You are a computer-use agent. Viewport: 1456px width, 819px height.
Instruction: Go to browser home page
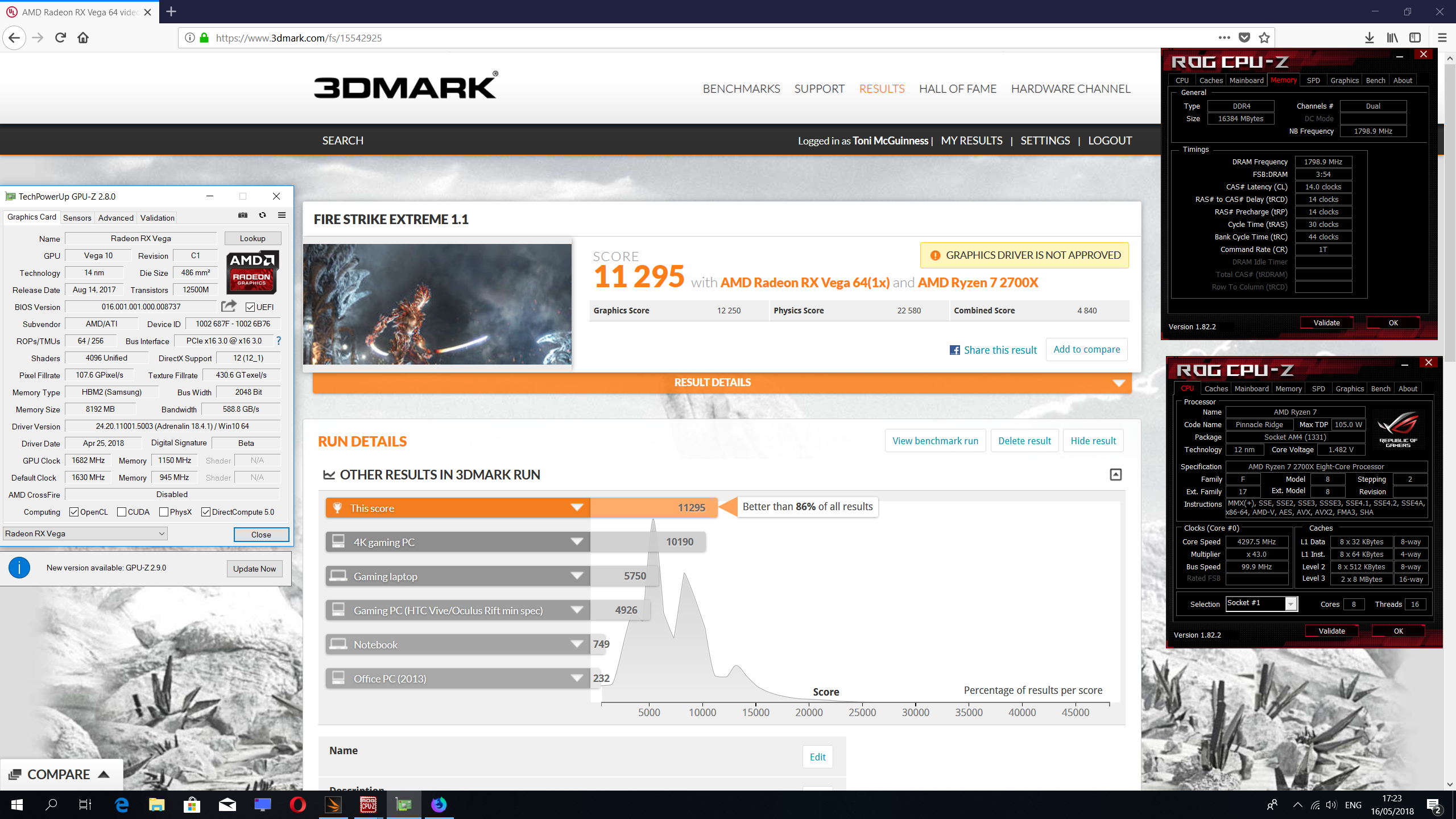83,38
